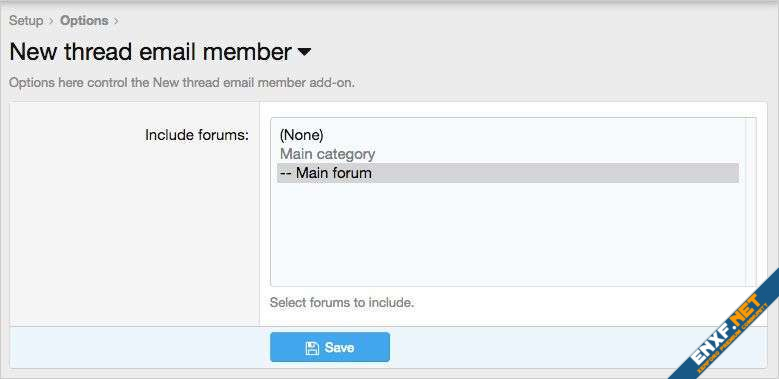Open the Options breadcrumb link
The width and height of the screenshot is (779, 379).
point(84,21)
